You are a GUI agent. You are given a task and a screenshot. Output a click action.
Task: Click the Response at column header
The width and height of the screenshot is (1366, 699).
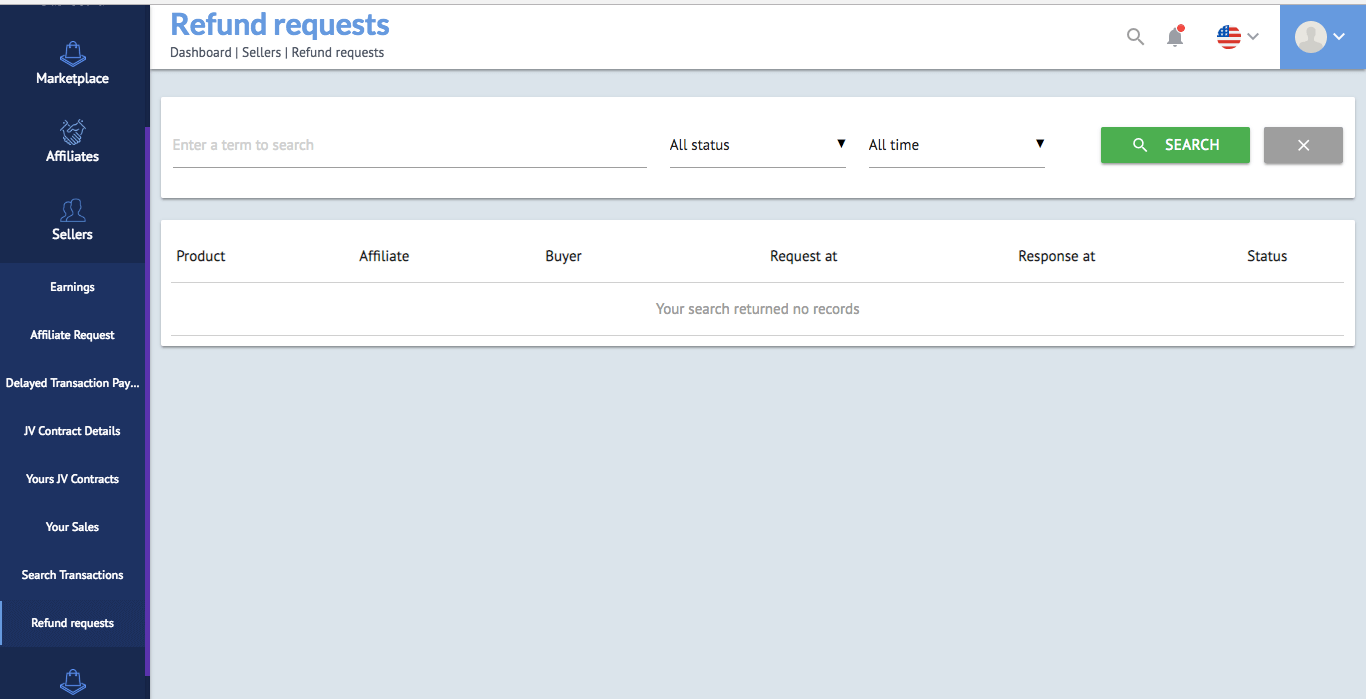point(1056,256)
